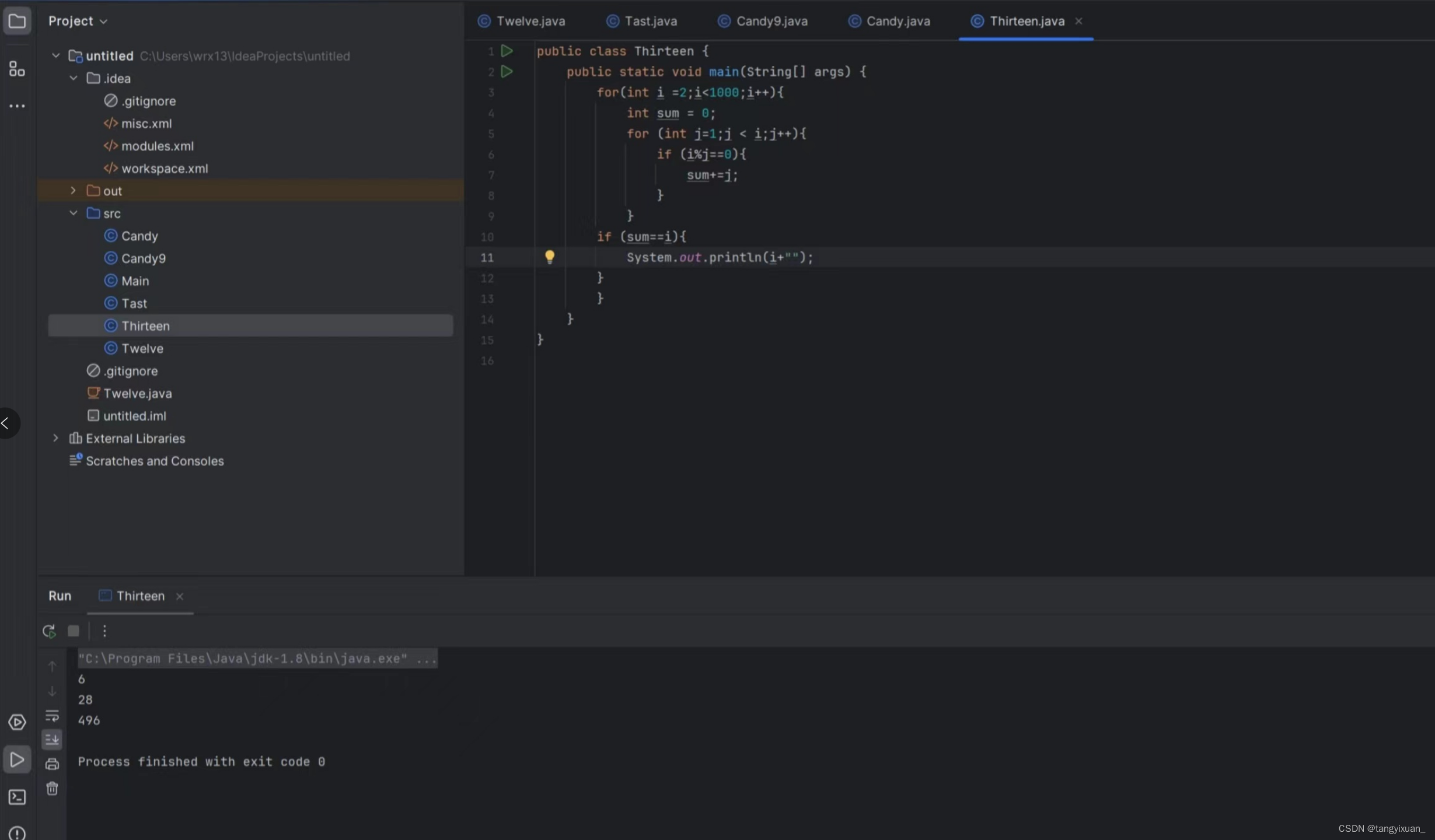
Task: Select the Main class in project tree
Action: point(135,281)
